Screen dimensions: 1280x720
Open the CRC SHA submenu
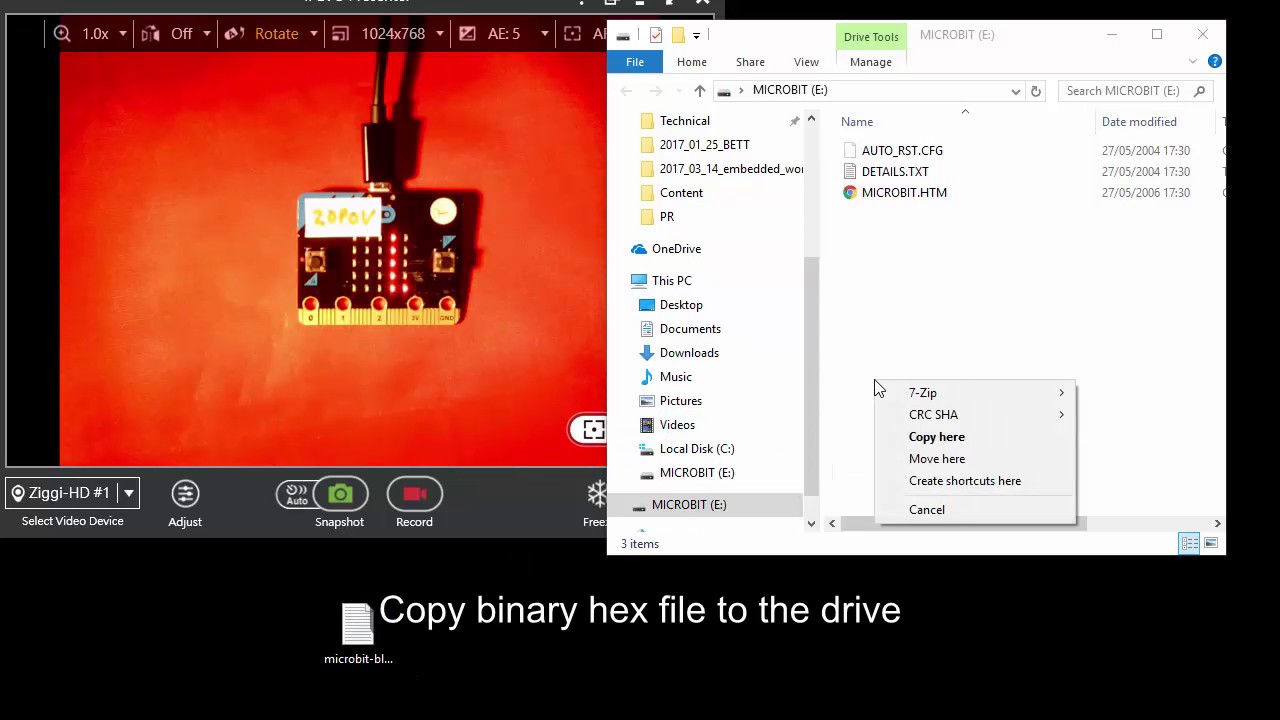pyautogui.click(x=975, y=415)
